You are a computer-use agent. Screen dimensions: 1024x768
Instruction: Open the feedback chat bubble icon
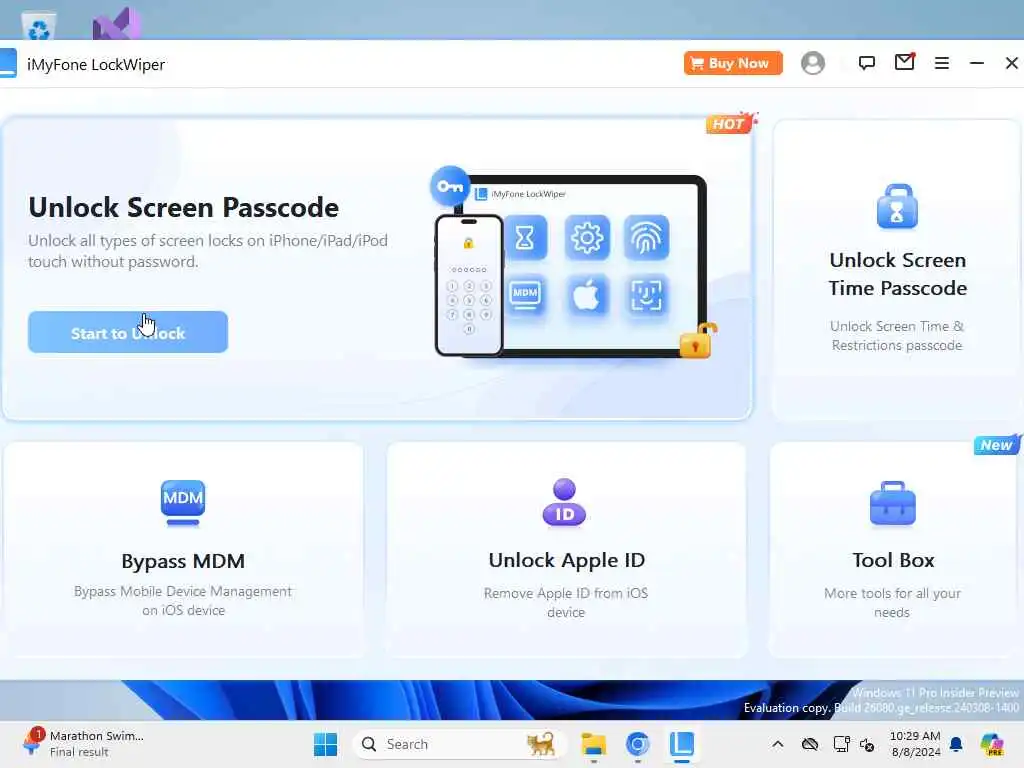(867, 63)
